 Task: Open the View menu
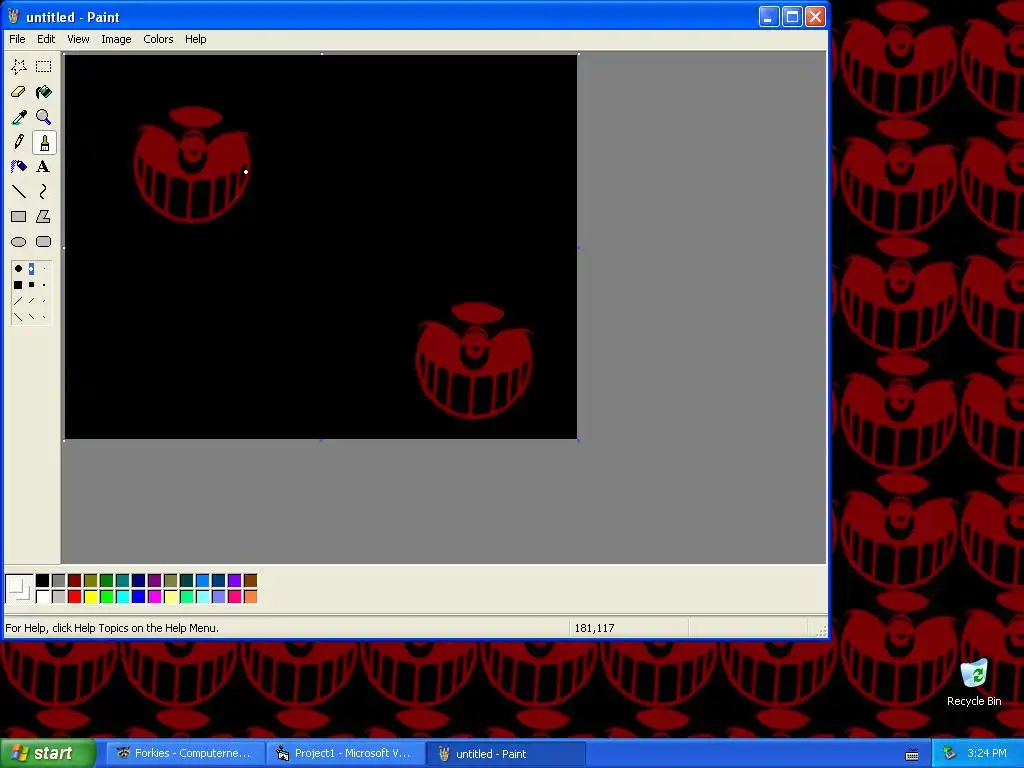click(x=78, y=39)
